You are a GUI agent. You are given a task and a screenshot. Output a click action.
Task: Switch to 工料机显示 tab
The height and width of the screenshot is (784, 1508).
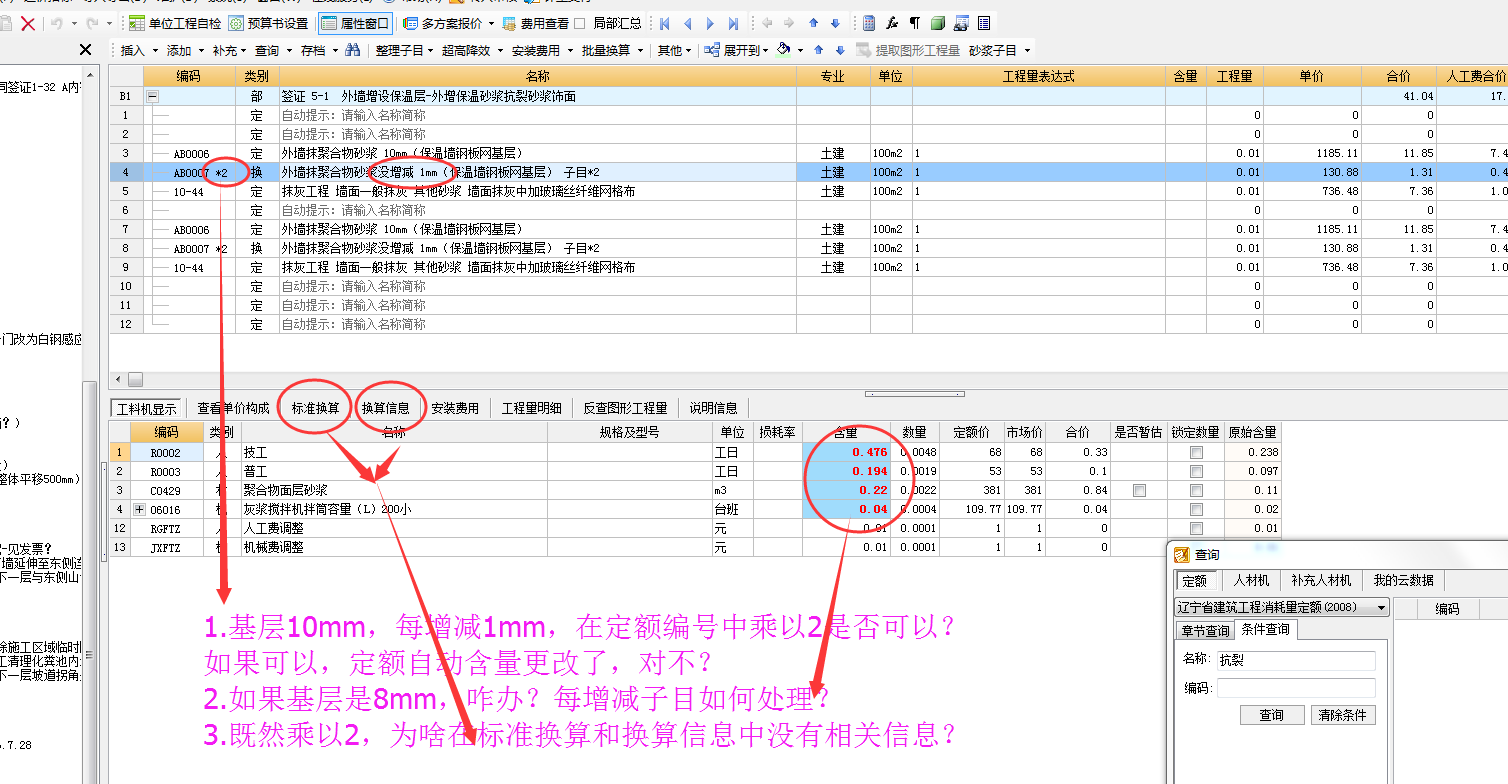click(146, 408)
